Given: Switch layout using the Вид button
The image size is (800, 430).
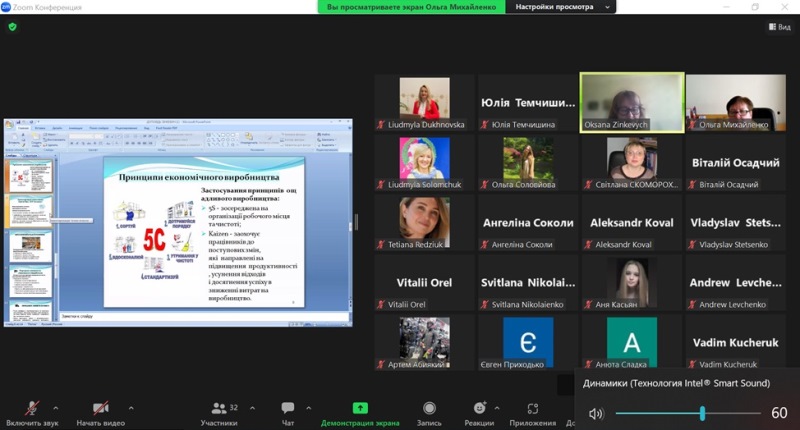Looking at the screenshot, I should (x=779, y=27).
